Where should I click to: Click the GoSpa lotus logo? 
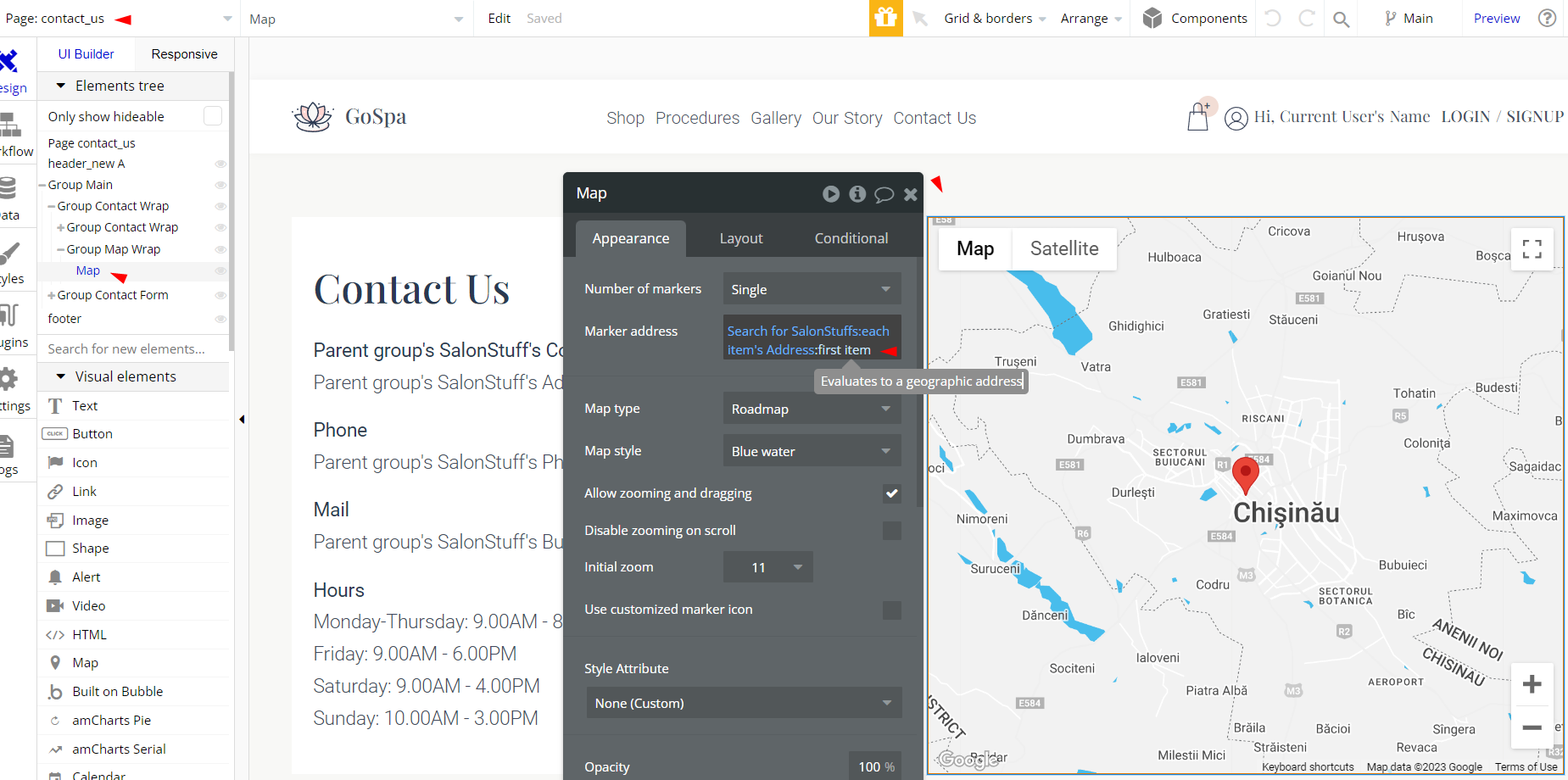[x=313, y=117]
